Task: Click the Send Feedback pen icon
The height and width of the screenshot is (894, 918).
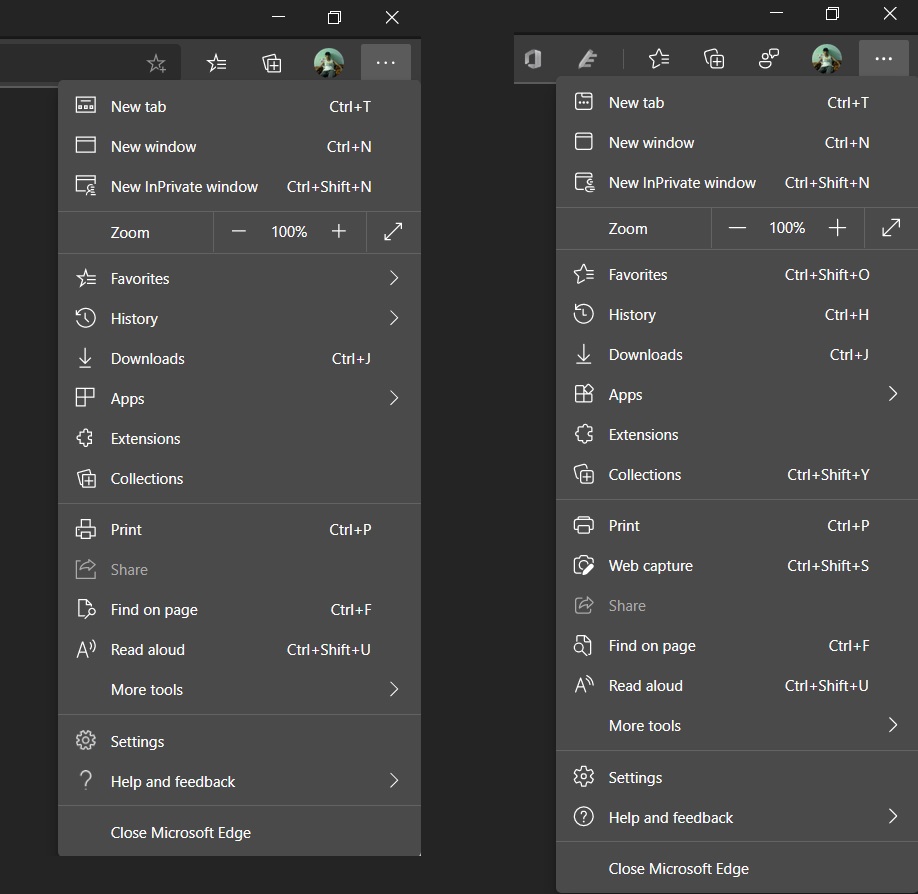Action: tap(588, 59)
